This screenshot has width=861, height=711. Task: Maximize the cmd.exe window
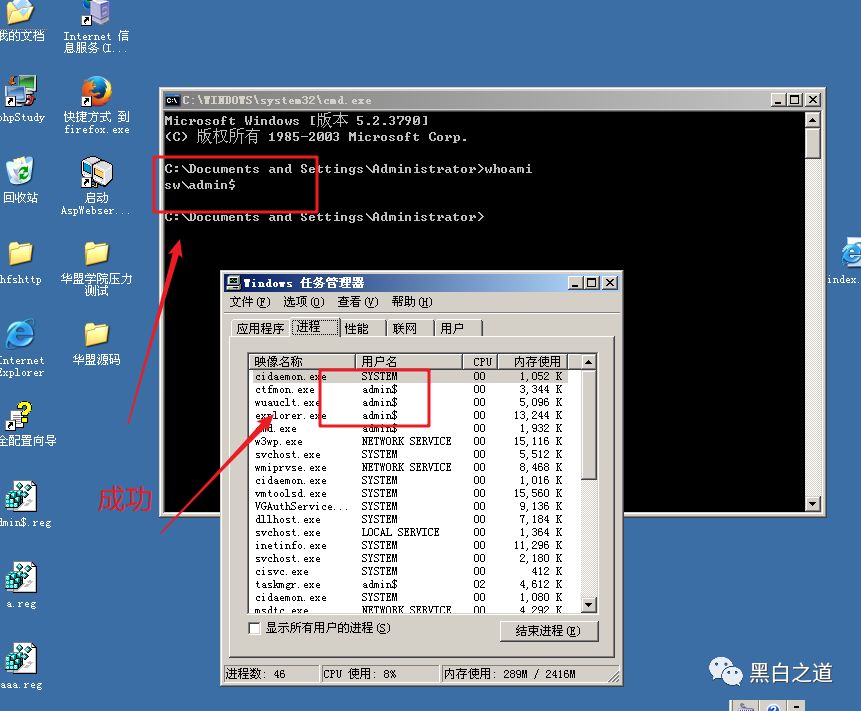click(795, 100)
